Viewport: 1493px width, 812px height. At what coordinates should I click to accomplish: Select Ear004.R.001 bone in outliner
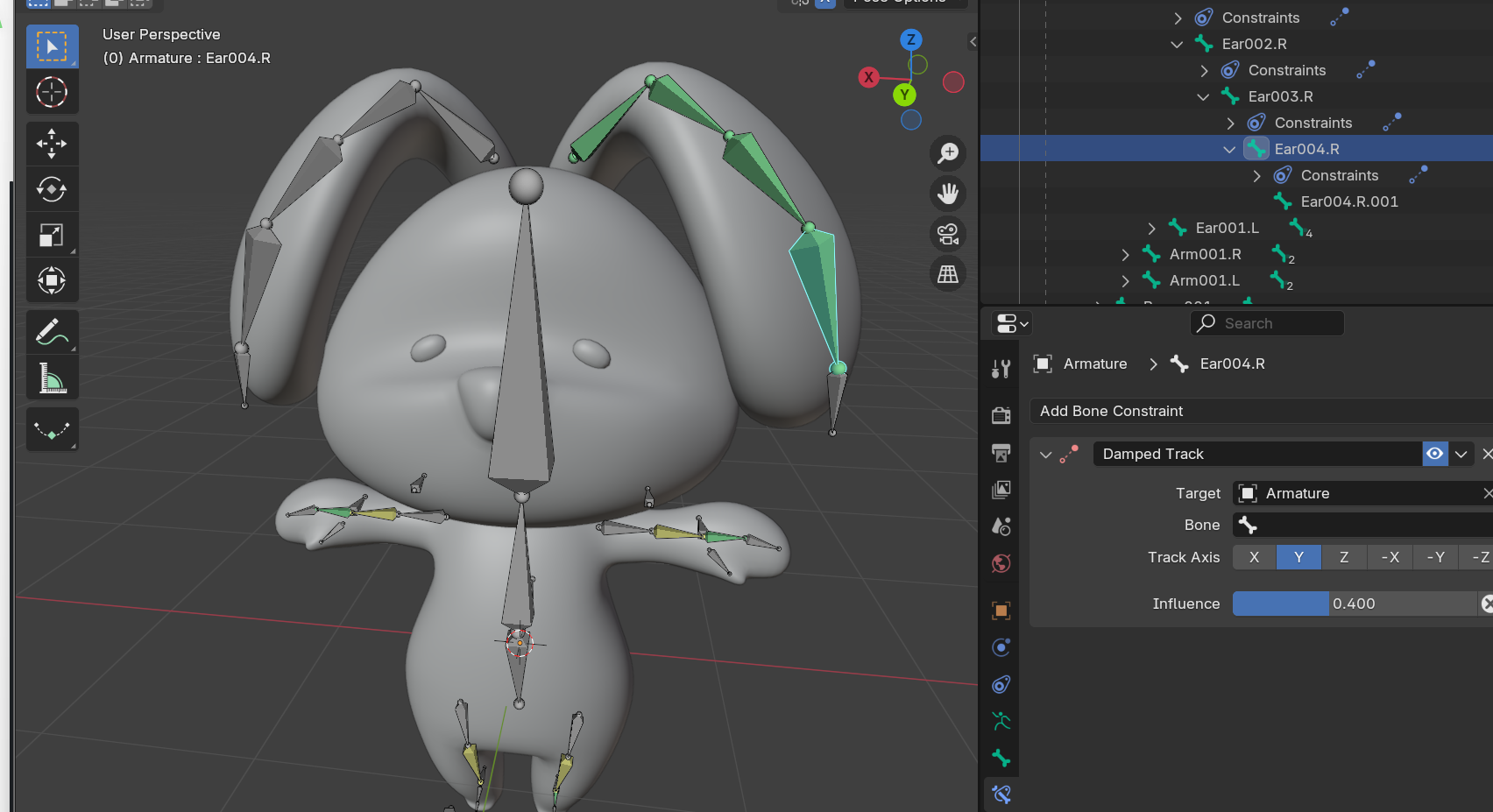[1348, 201]
